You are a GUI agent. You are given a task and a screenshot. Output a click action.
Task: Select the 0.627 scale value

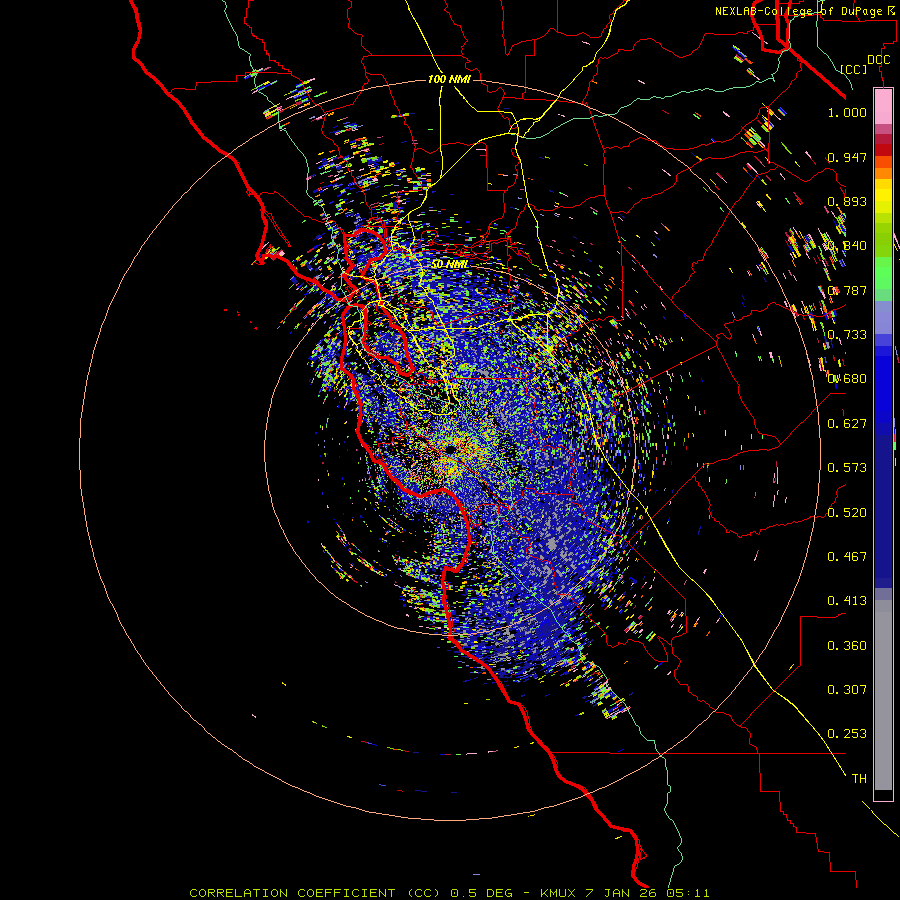pos(847,424)
